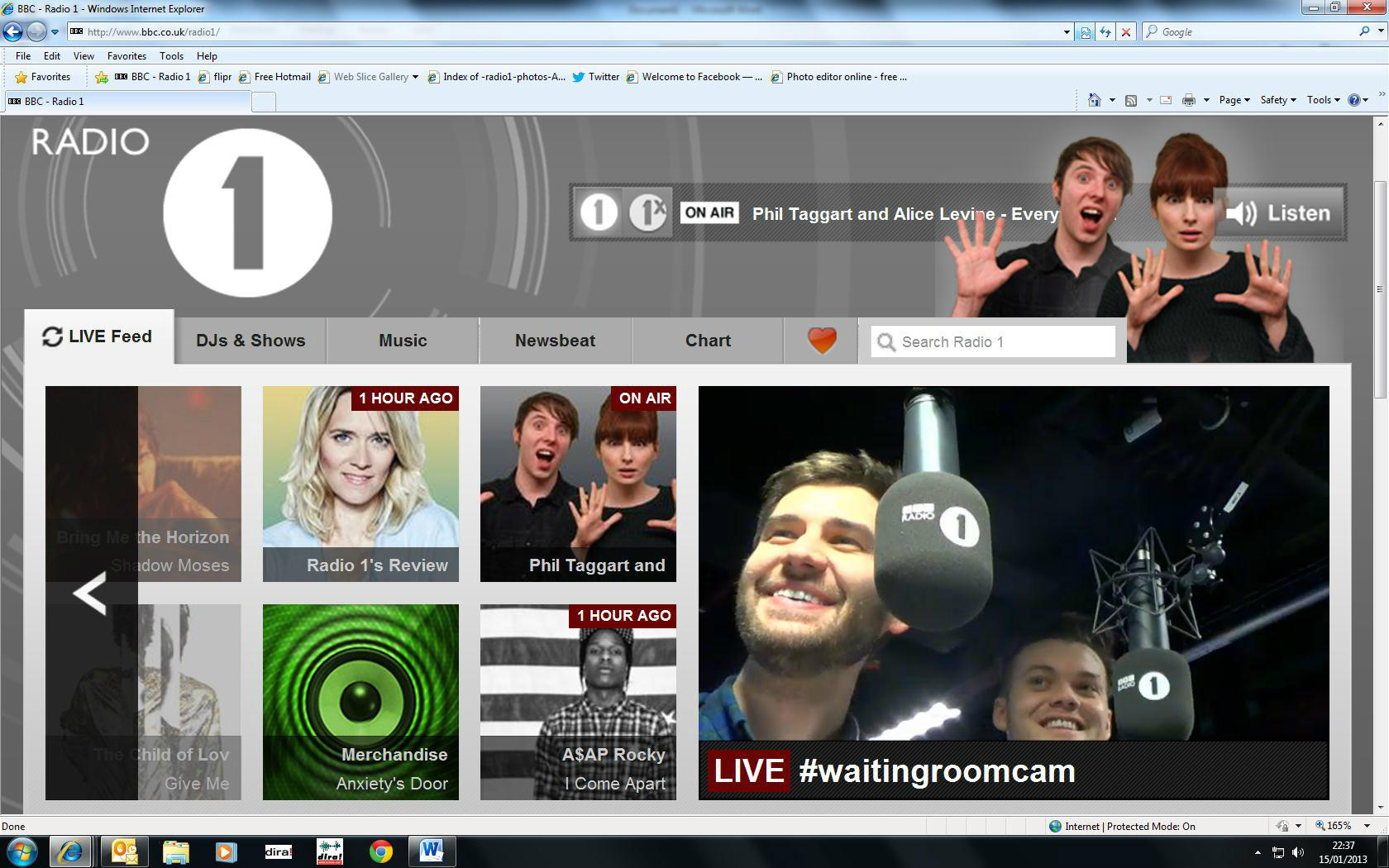Screen dimensions: 1389x868
Task: Open Microsoft Word from the taskbar
Action: pos(432,851)
